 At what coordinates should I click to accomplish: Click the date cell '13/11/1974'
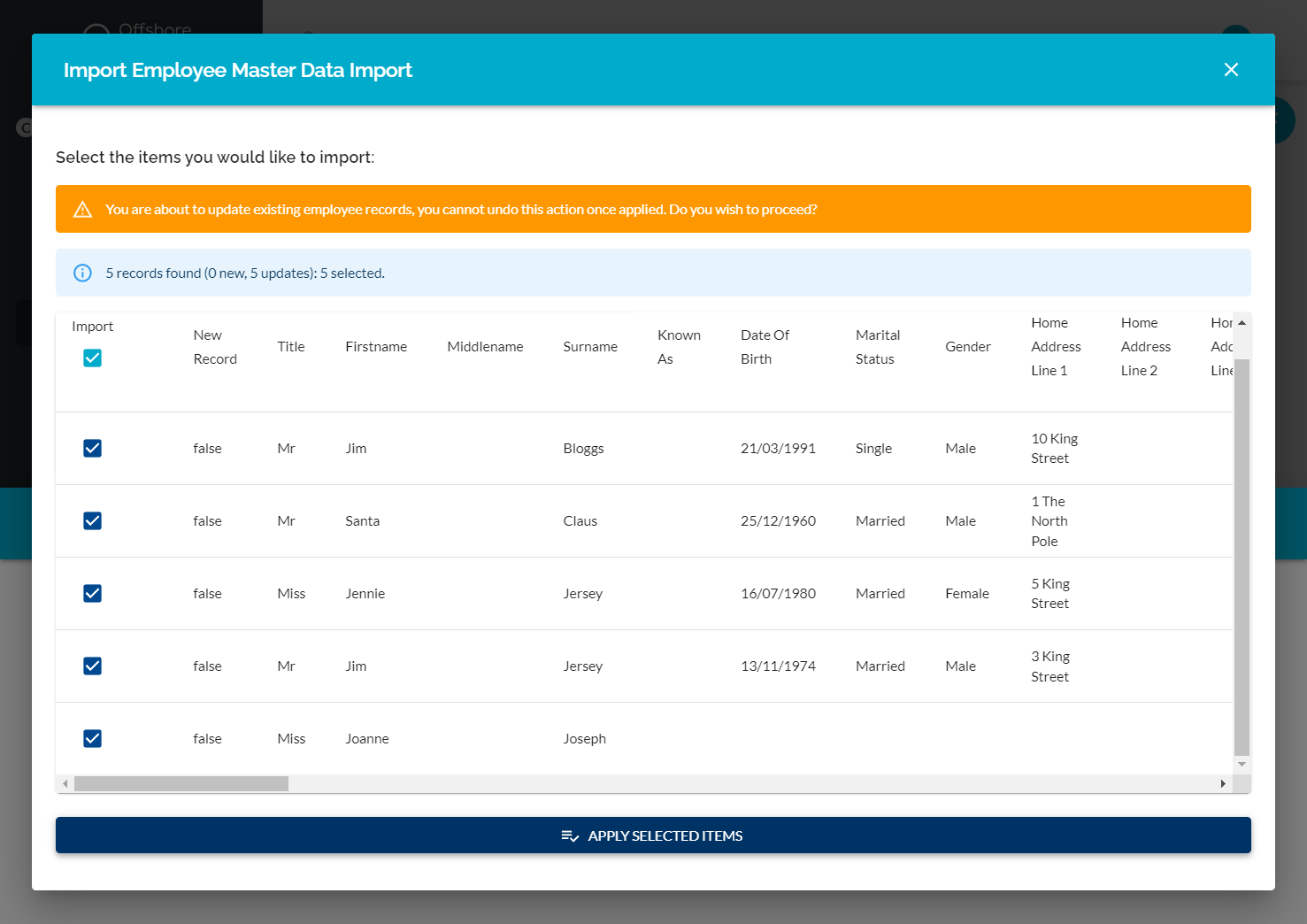point(778,666)
